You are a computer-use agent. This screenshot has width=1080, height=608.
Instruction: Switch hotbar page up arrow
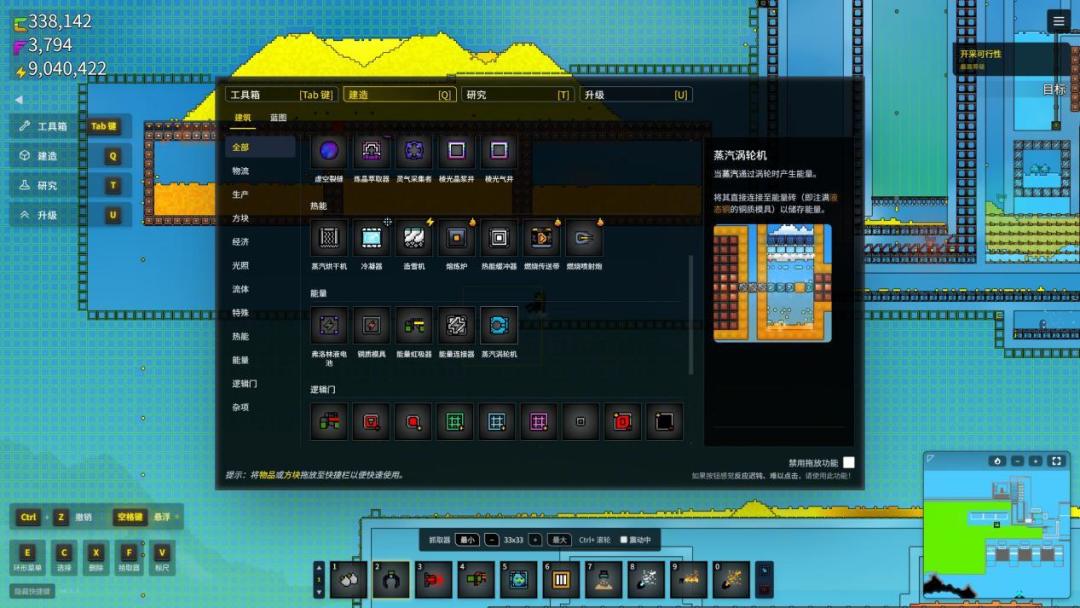point(318,567)
